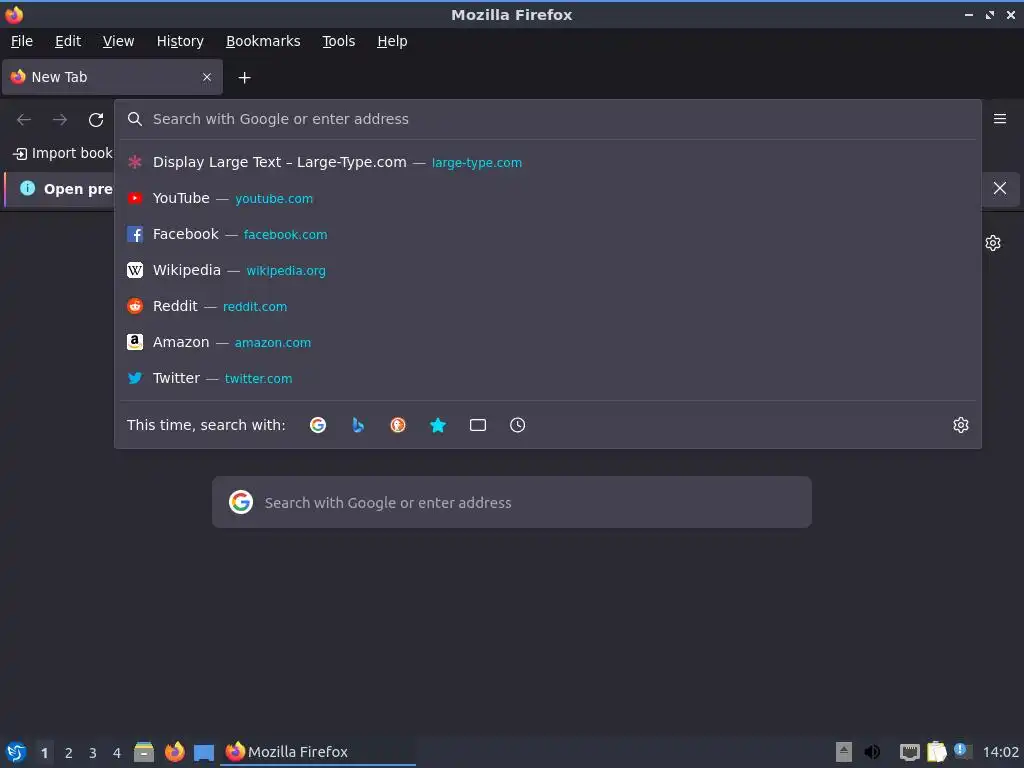1024x768 pixels.
Task: Search this time with DuckDuckGo icon
Action: [x=398, y=425]
